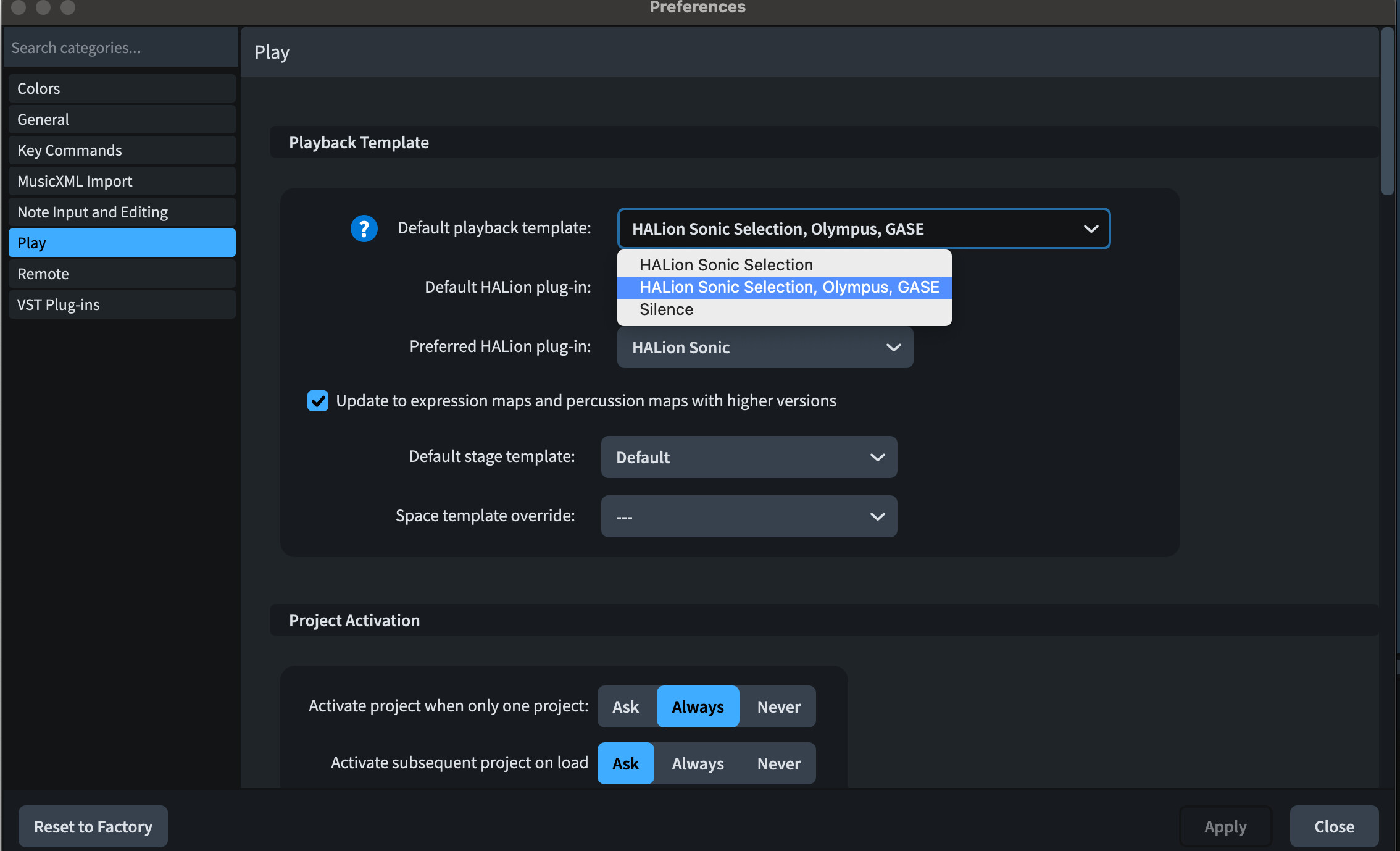Uncheck update expression maps checkbox
1400x851 pixels.
318,401
